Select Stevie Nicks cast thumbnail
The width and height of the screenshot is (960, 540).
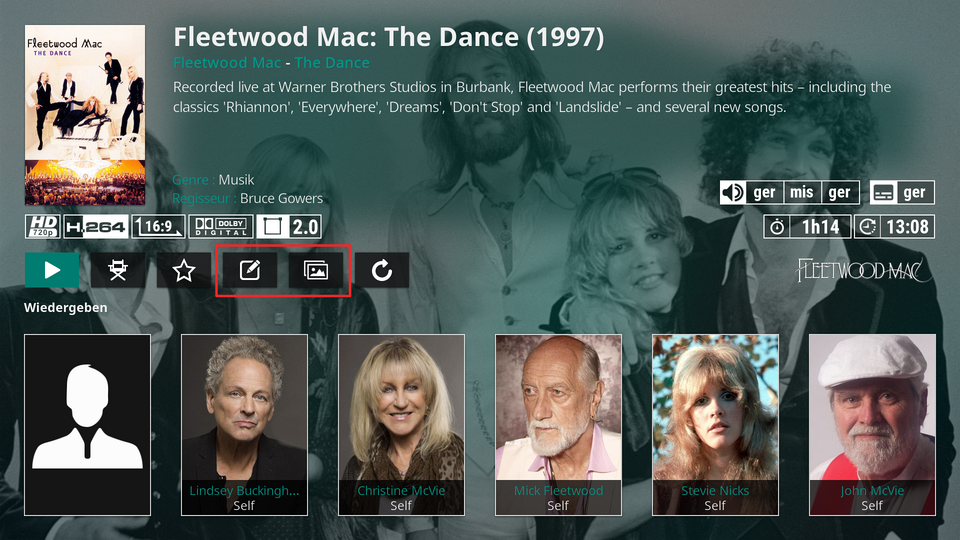click(x=715, y=425)
